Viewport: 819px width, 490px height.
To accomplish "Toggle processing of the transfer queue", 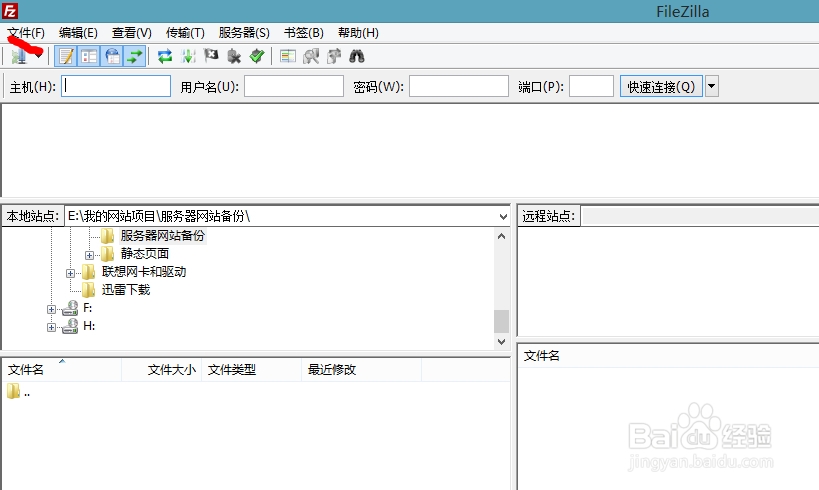I will point(188,56).
